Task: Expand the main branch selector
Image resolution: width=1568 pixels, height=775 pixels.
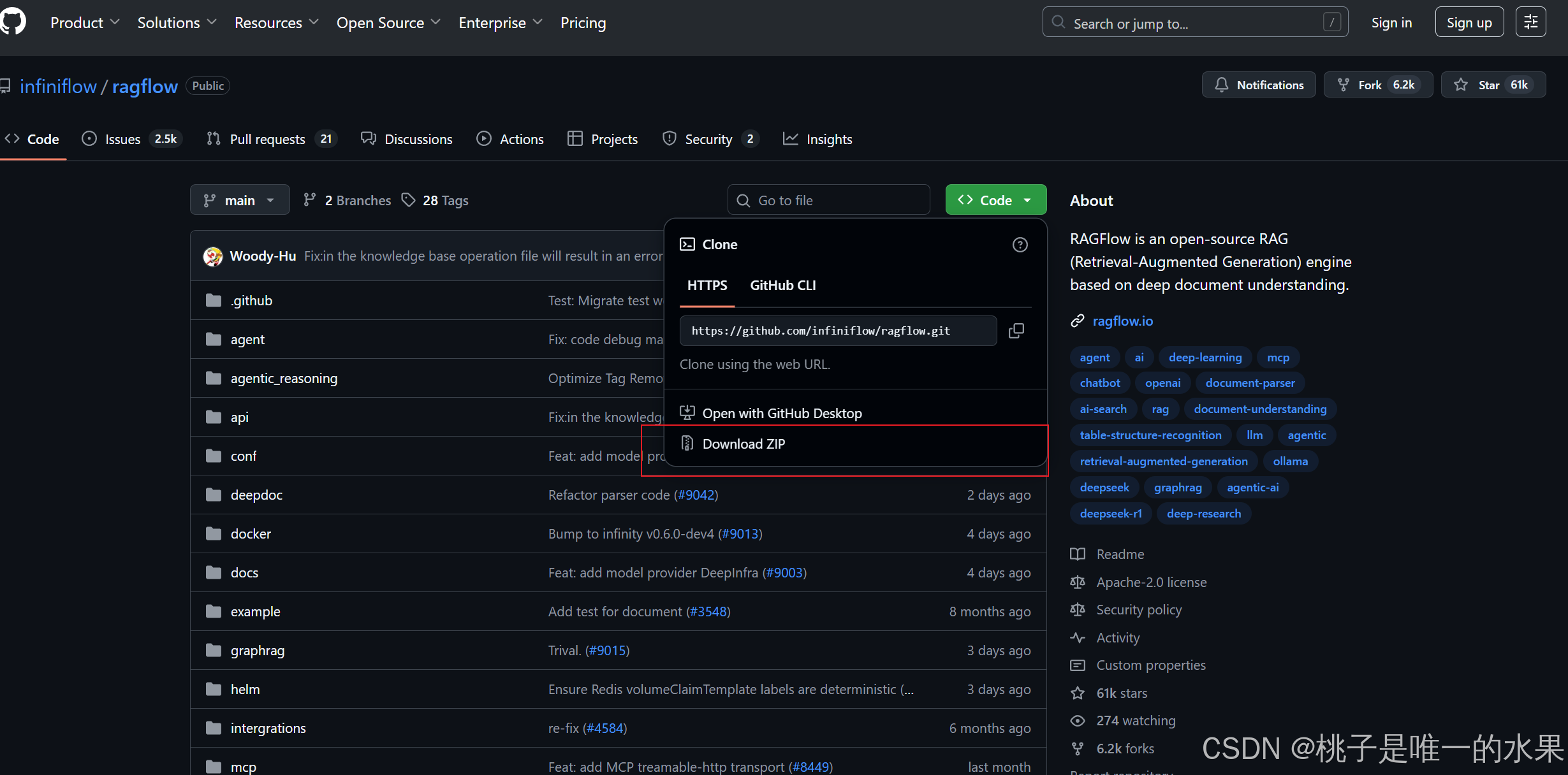Action: [x=240, y=200]
